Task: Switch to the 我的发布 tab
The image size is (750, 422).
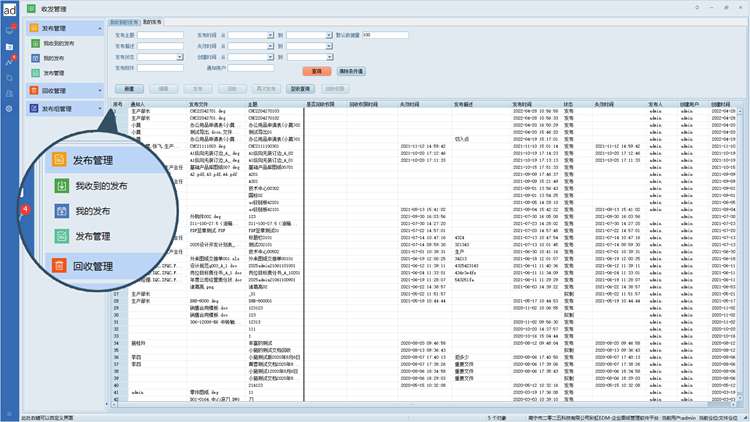Action: (153, 21)
